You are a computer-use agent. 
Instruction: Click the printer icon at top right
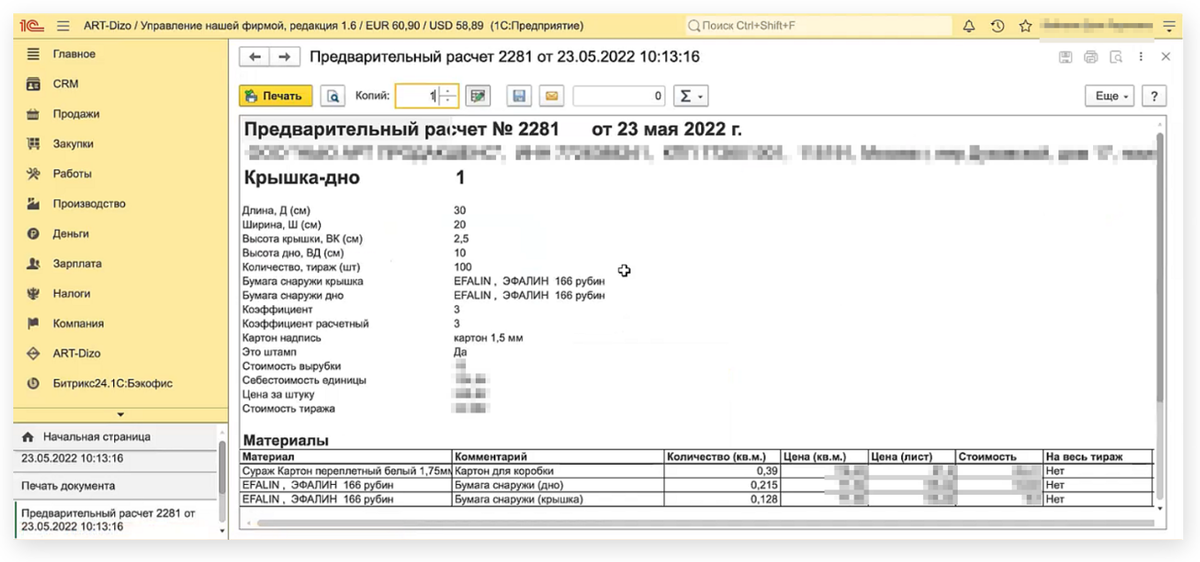[1091, 58]
